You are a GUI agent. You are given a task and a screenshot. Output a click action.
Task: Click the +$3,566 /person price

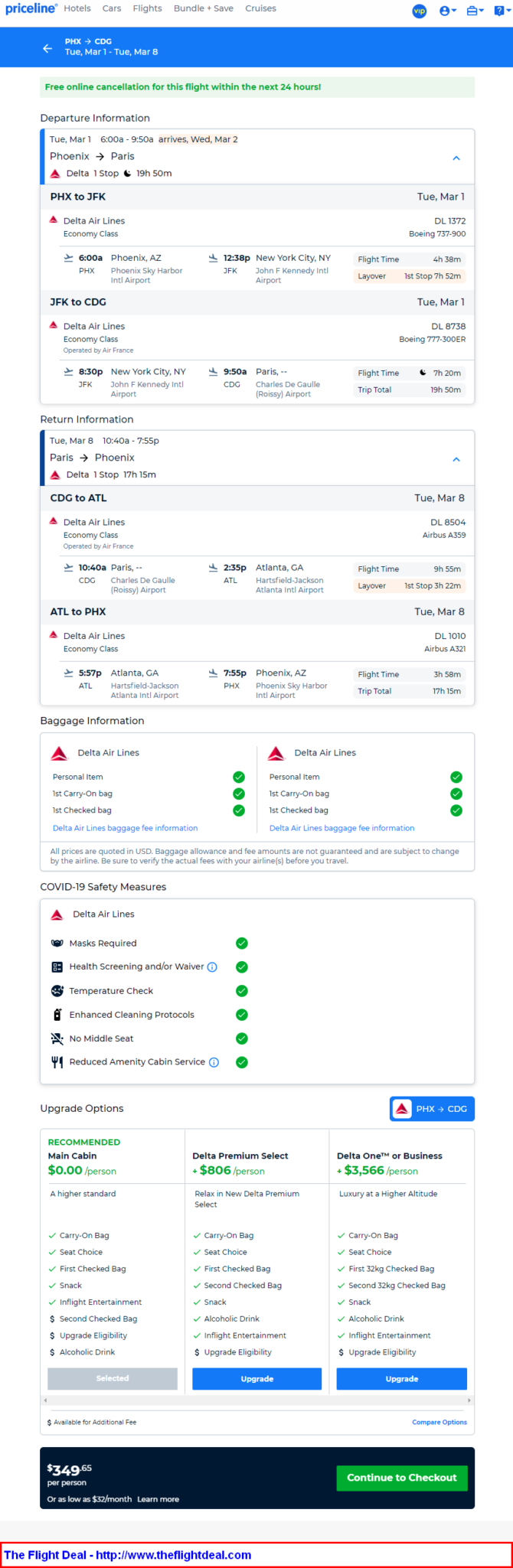pos(377,1171)
